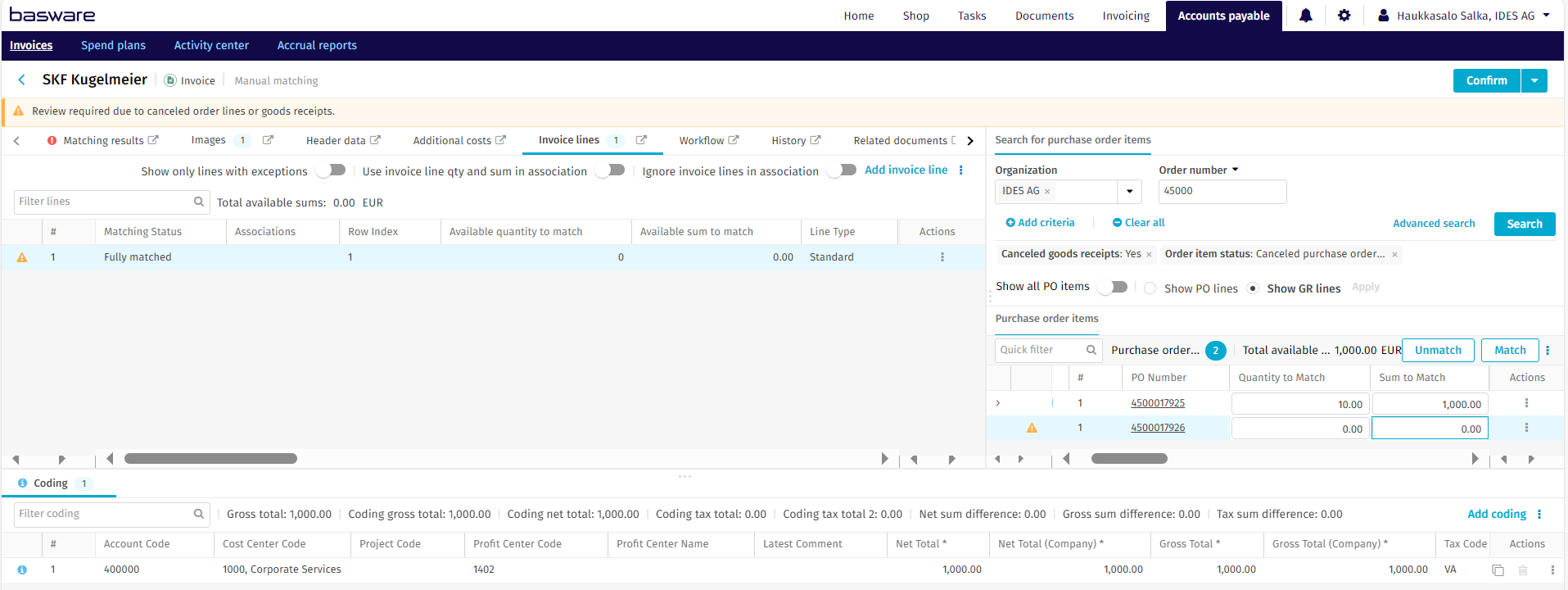Viewport: 1568px width, 590px height.
Task: Pop out the Invoice lines tab
Action: (x=641, y=140)
